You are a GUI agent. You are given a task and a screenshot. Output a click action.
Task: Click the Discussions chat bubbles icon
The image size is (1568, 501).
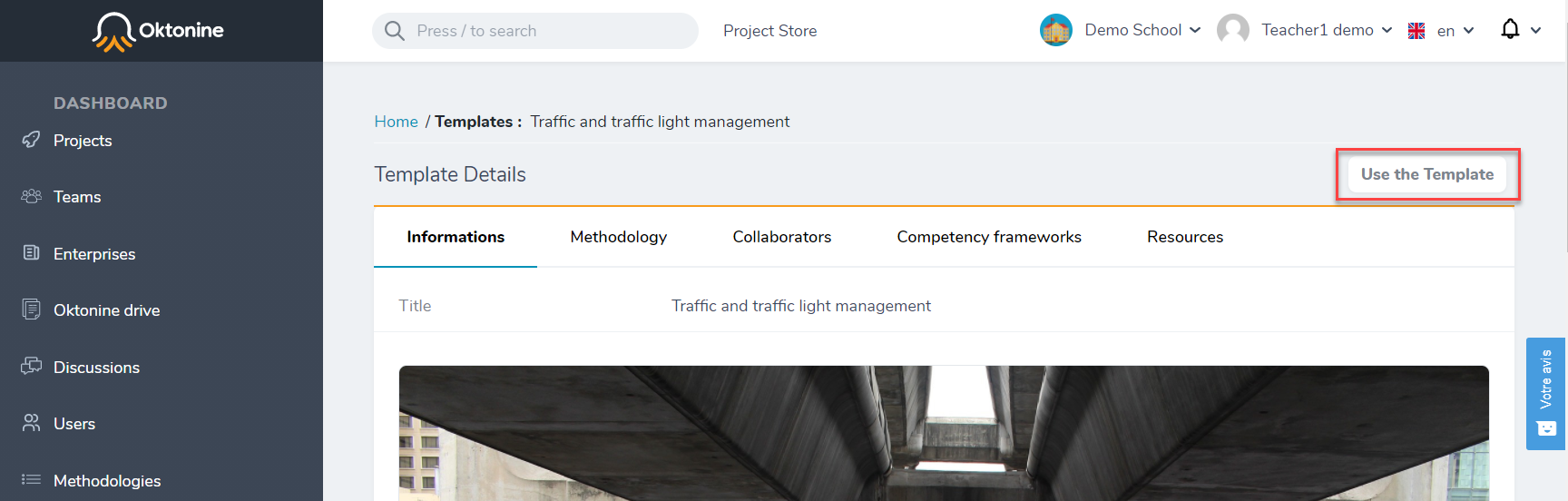coord(31,366)
